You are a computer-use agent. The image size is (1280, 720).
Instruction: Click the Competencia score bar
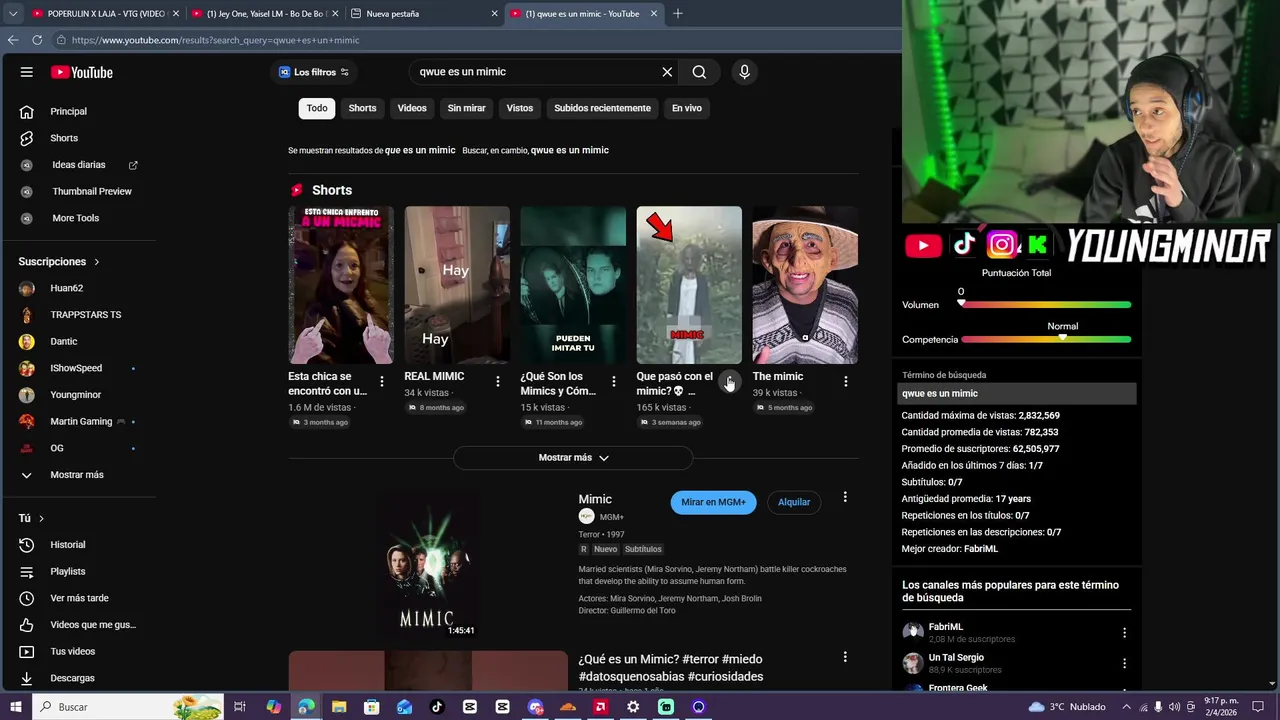[1046, 339]
